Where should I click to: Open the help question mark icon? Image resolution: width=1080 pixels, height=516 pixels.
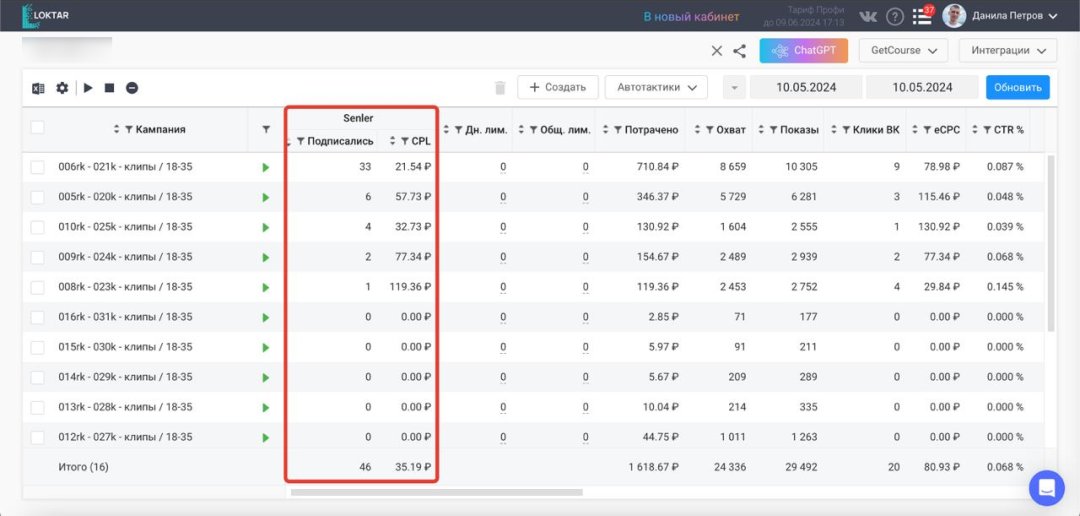895,16
